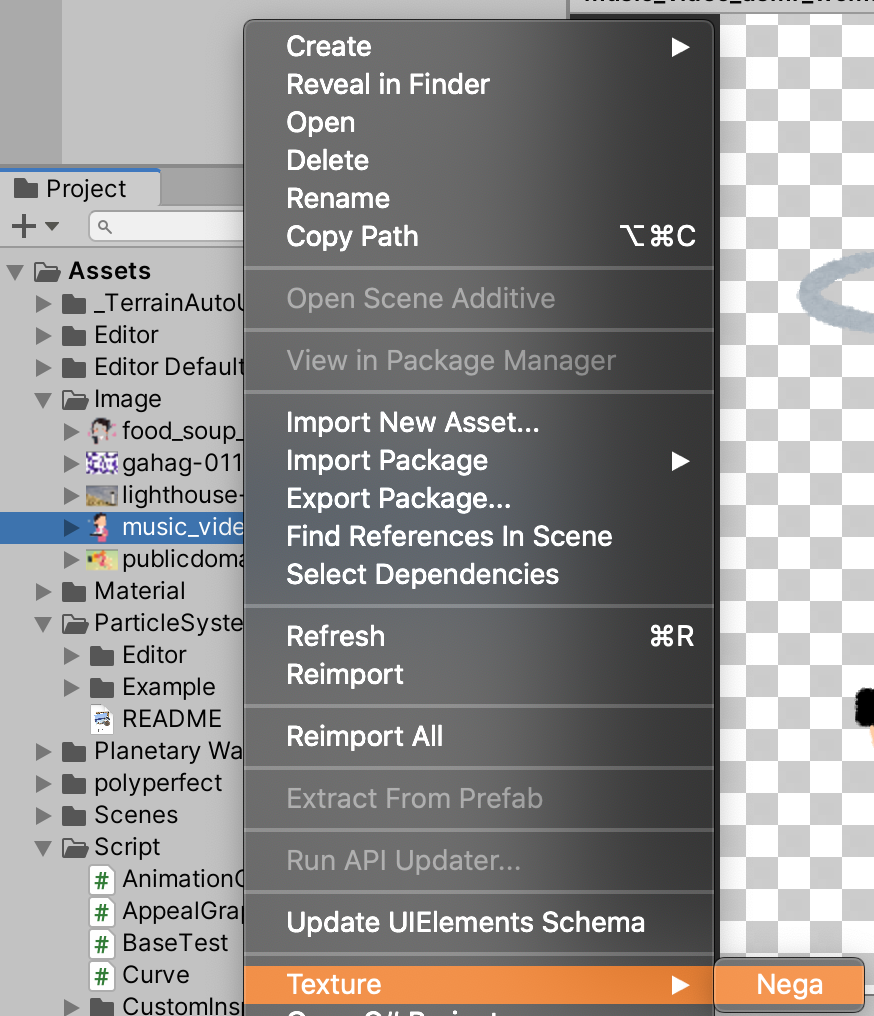Select the BaseTest script name
The image size is (874, 1016).
click(175, 943)
